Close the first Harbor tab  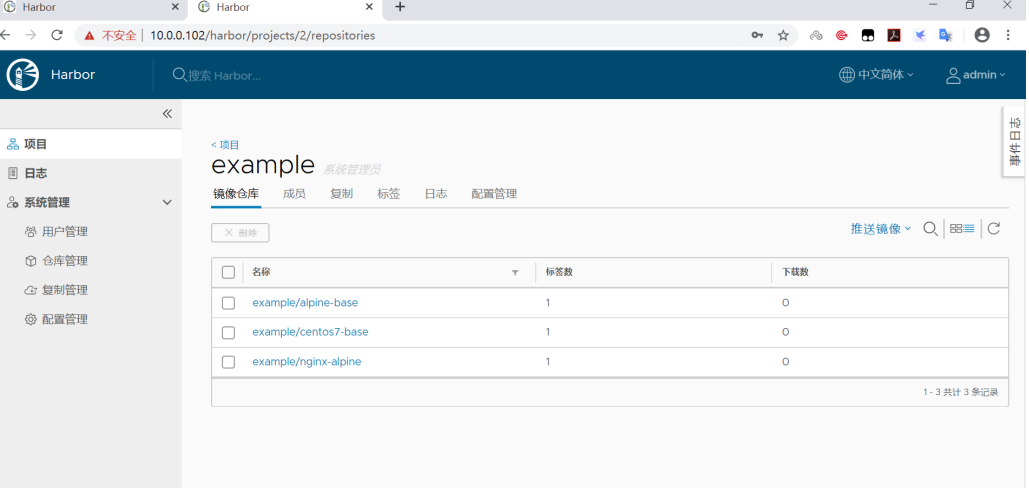click(175, 7)
